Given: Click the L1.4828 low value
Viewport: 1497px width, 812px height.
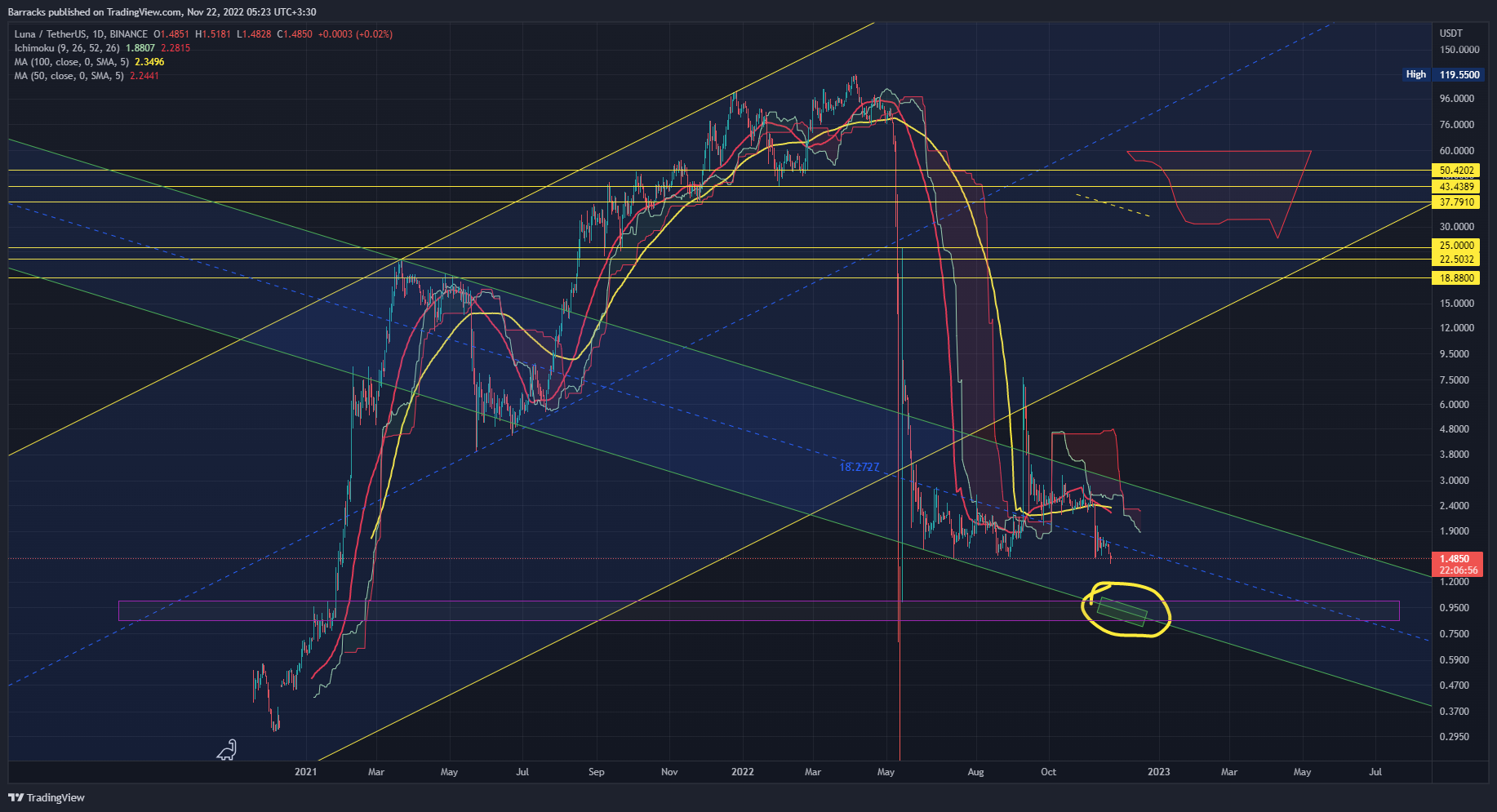Looking at the screenshot, I should click(x=254, y=34).
